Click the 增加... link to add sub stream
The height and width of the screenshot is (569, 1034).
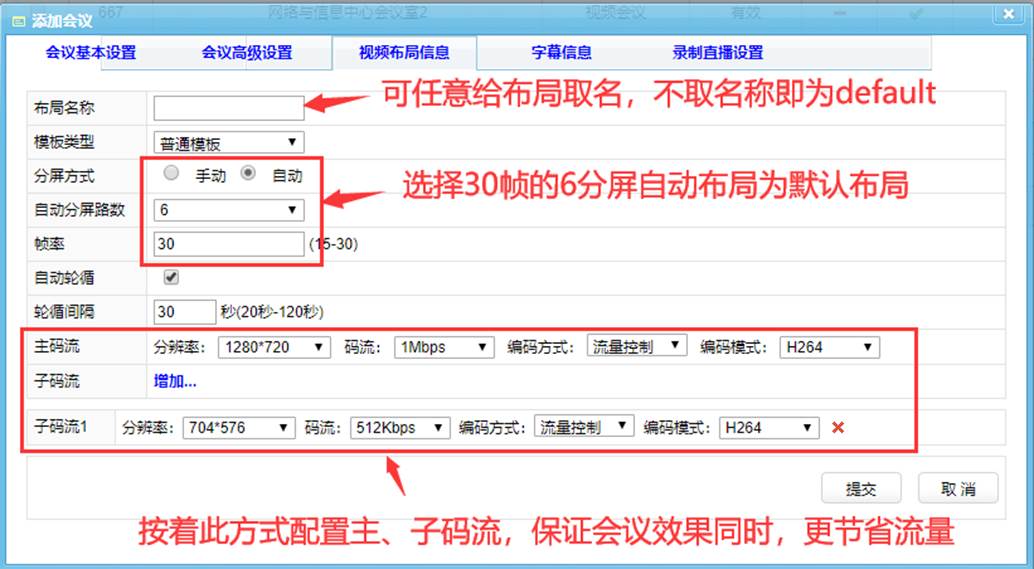[x=175, y=381]
